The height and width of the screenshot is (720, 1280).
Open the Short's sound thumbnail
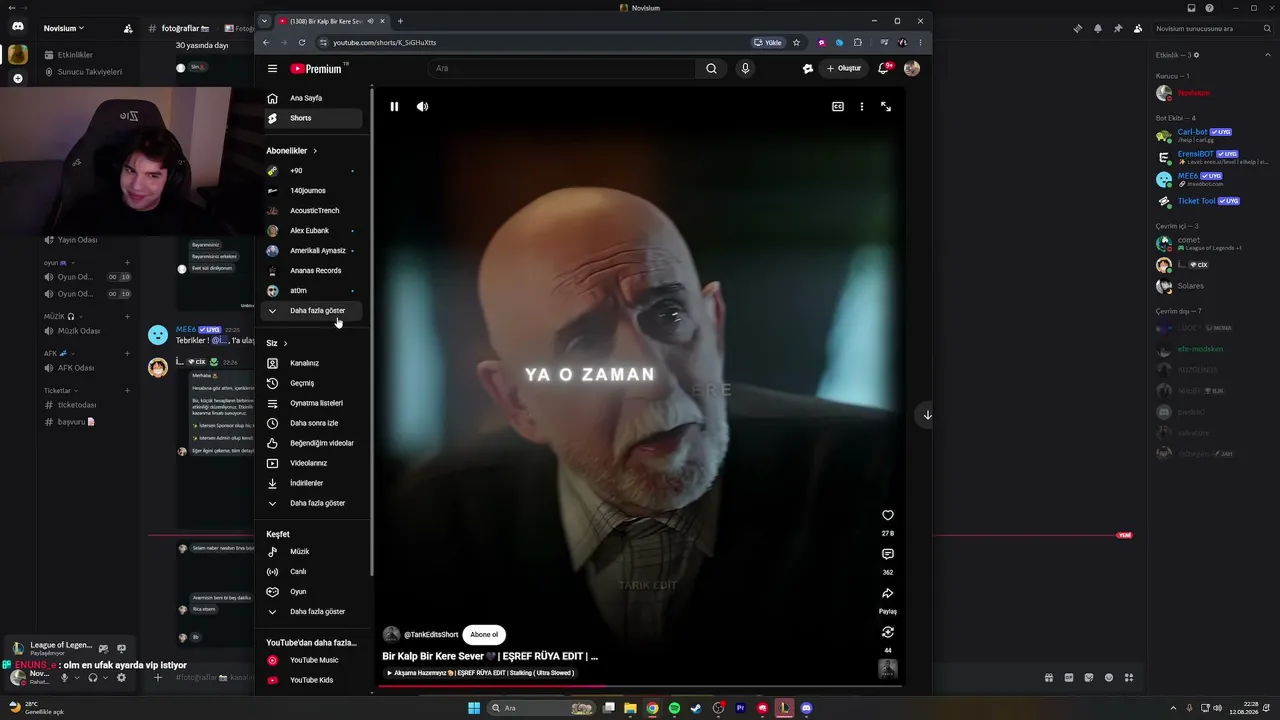pos(888,669)
